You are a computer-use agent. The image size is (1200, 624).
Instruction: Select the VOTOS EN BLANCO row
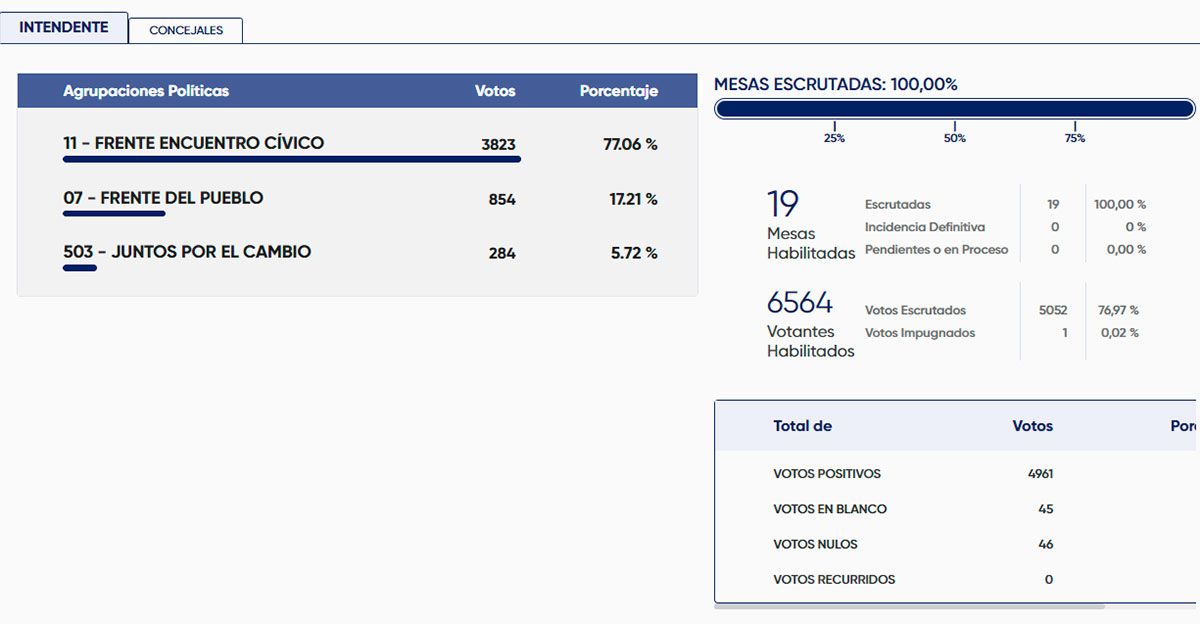pyautogui.click(x=830, y=509)
